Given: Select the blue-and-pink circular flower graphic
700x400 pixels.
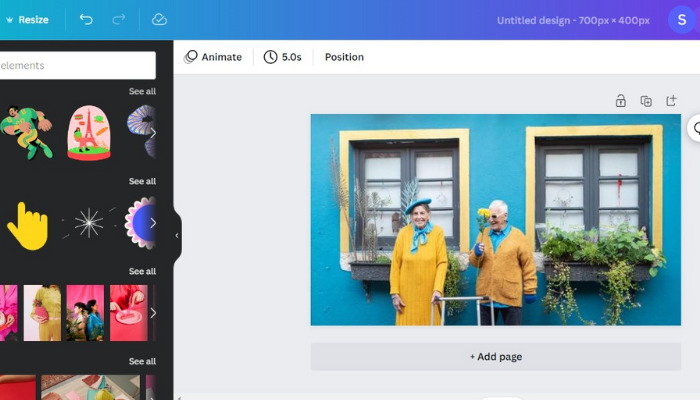Looking at the screenshot, I should pyautogui.click(x=140, y=223).
